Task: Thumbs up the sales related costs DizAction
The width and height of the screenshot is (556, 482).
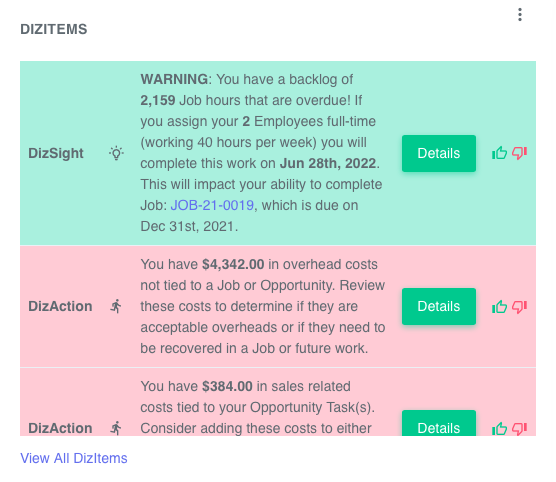Action: tap(499, 428)
